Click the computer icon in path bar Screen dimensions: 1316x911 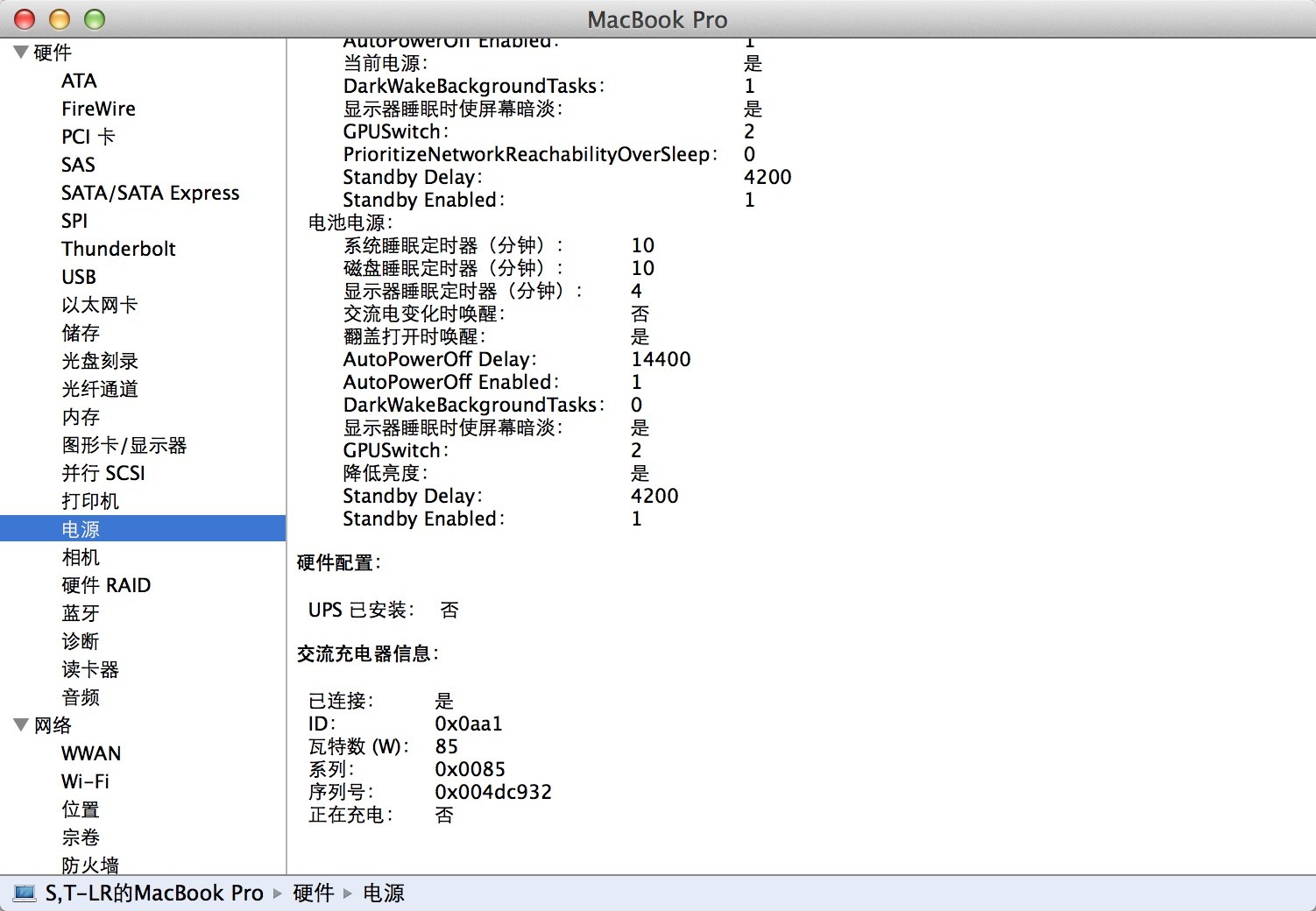click(25, 893)
